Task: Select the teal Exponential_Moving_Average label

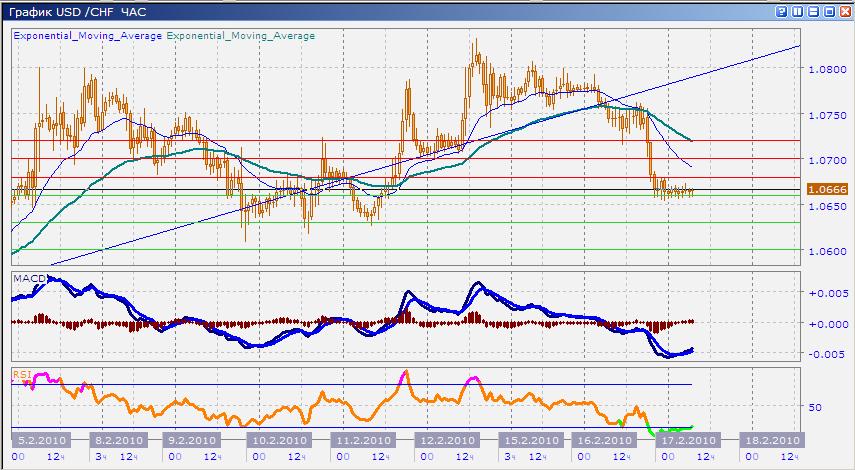Action: pos(240,36)
